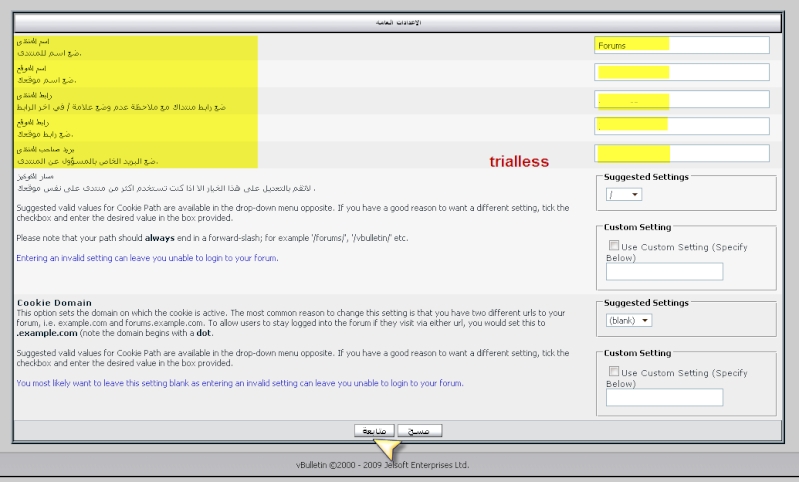Click forum name field containing Forums
The height and width of the screenshot is (482, 799).
(x=681, y=45)
